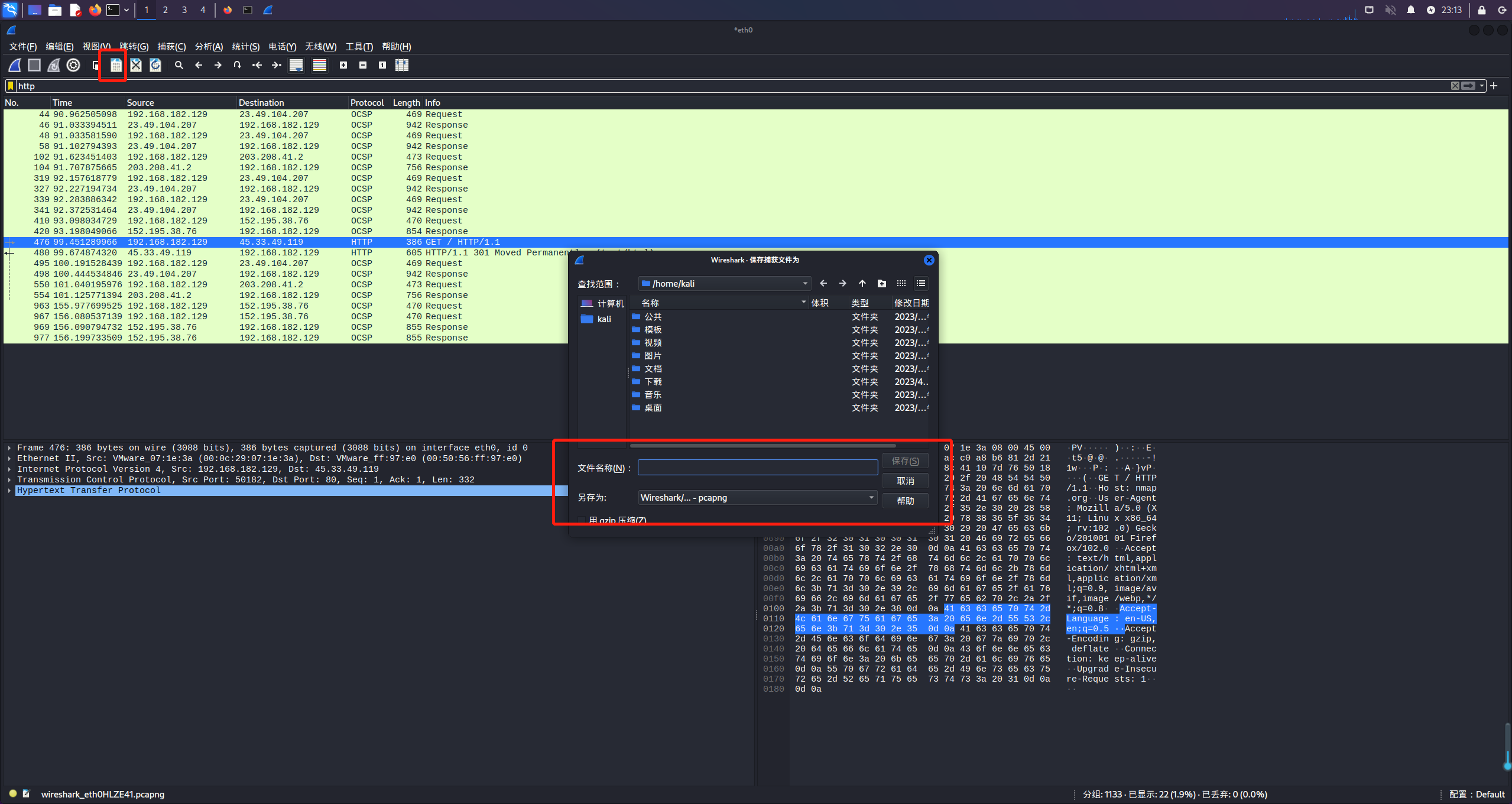
Task: Open display filter history dropdown
Action: coord(1482,86)
